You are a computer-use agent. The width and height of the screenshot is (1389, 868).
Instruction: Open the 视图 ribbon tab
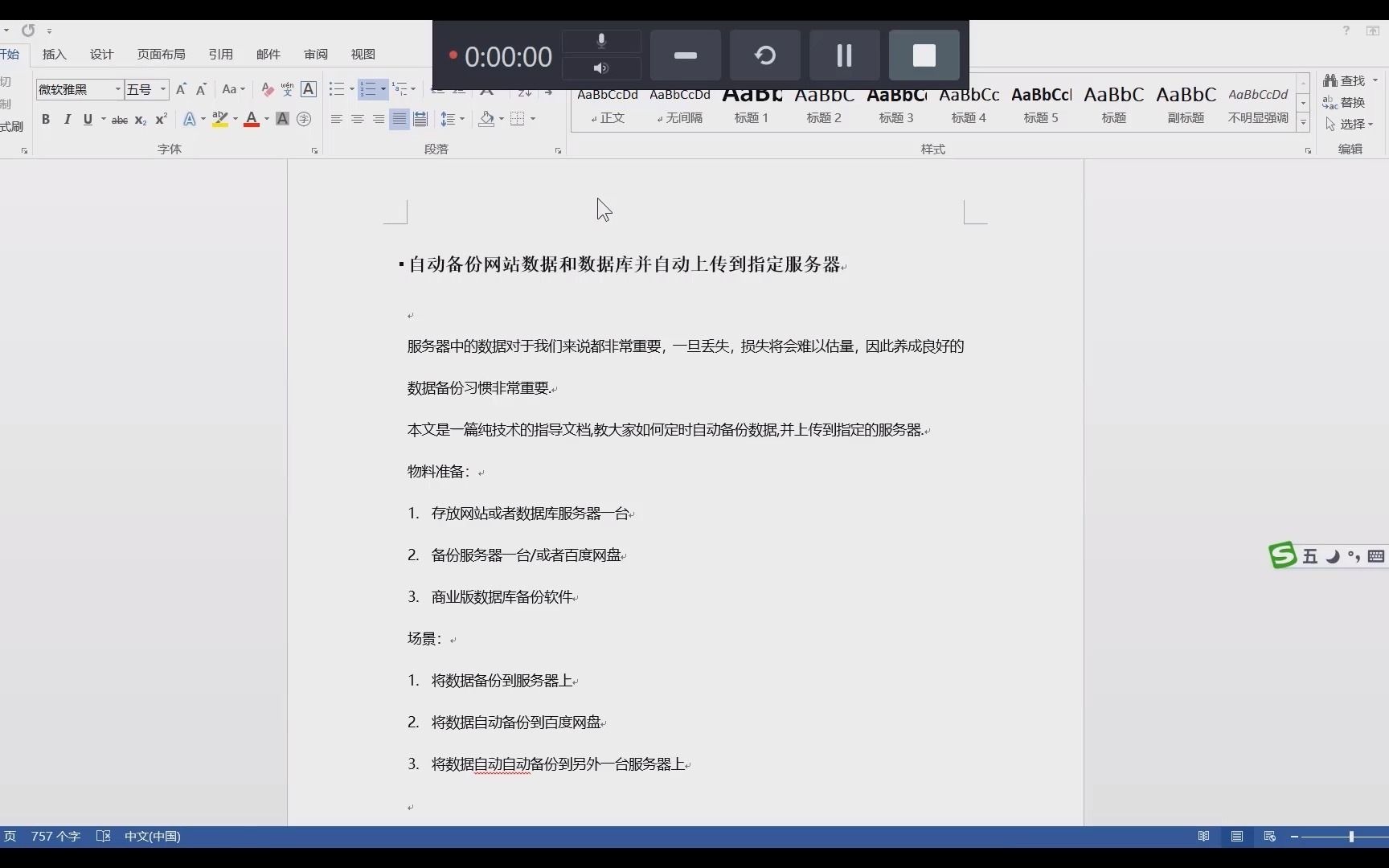(363, 54)
